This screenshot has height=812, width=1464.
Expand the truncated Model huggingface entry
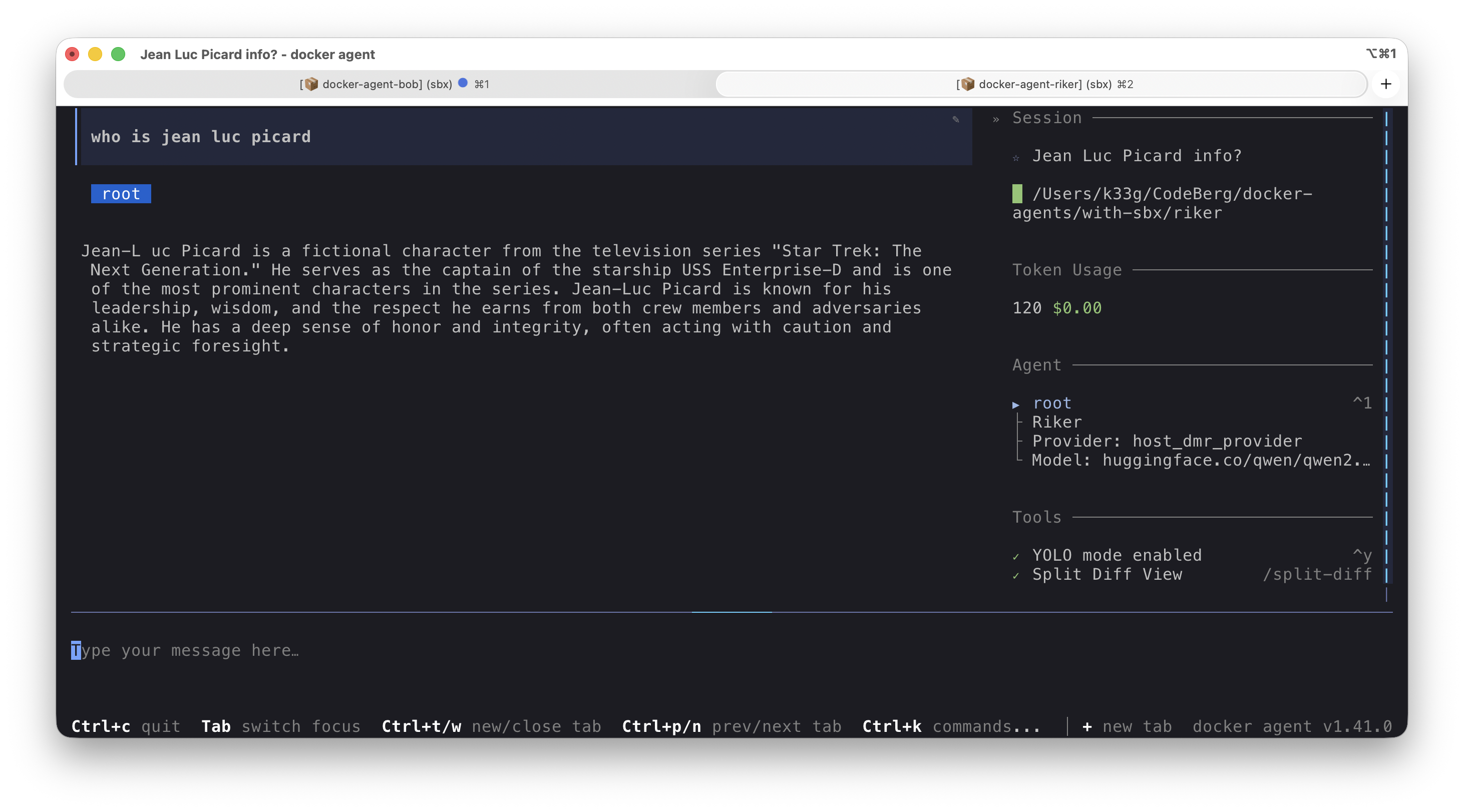(x=1200, y=460)
